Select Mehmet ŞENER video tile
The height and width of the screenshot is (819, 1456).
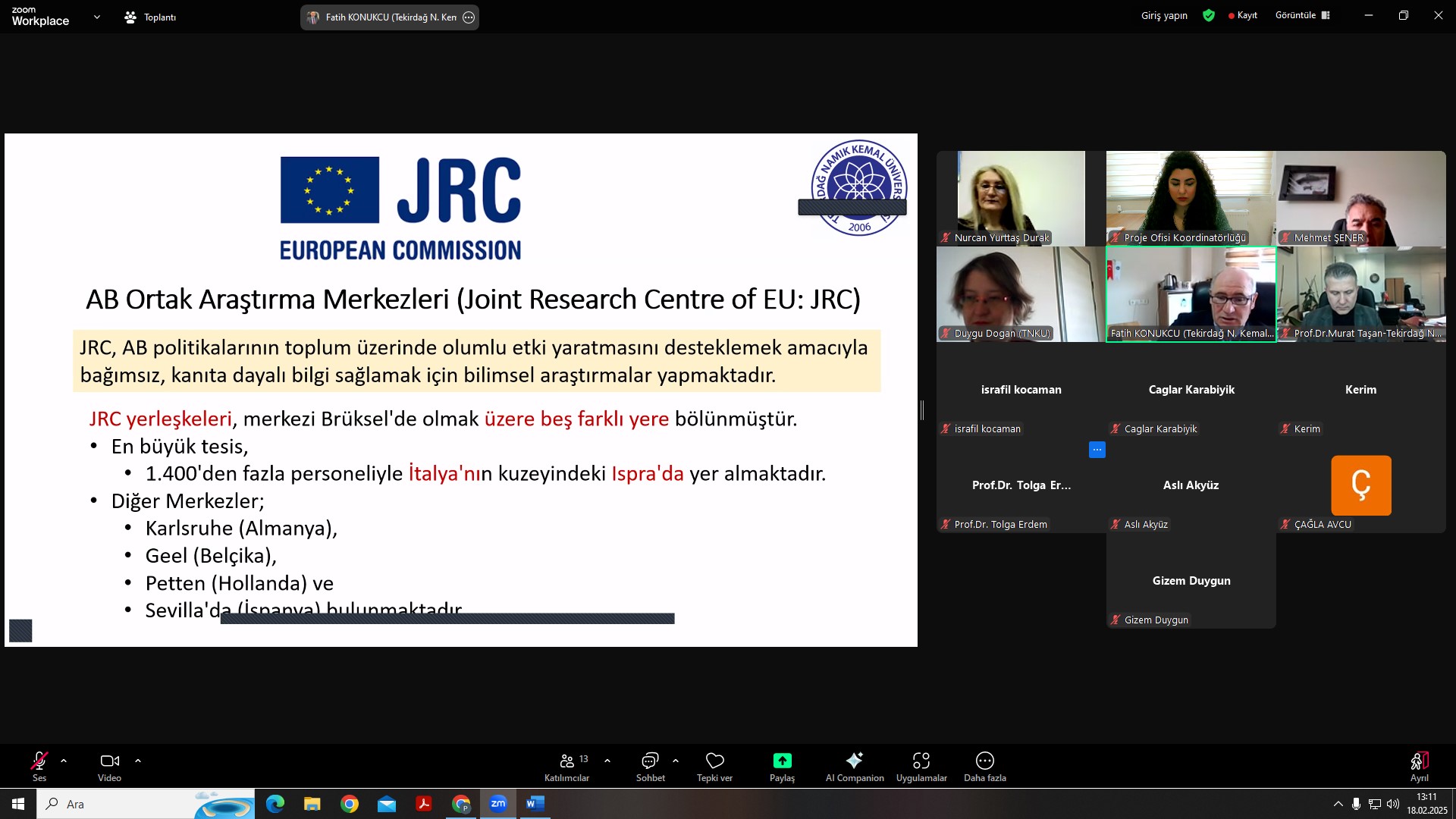coord(1361,198)
